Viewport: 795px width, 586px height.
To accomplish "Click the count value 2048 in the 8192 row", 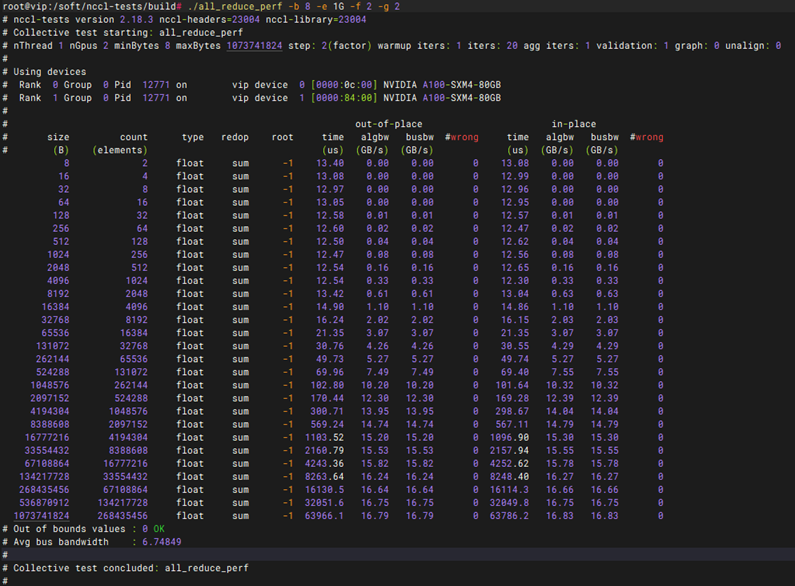I will [x=136, y=294].
